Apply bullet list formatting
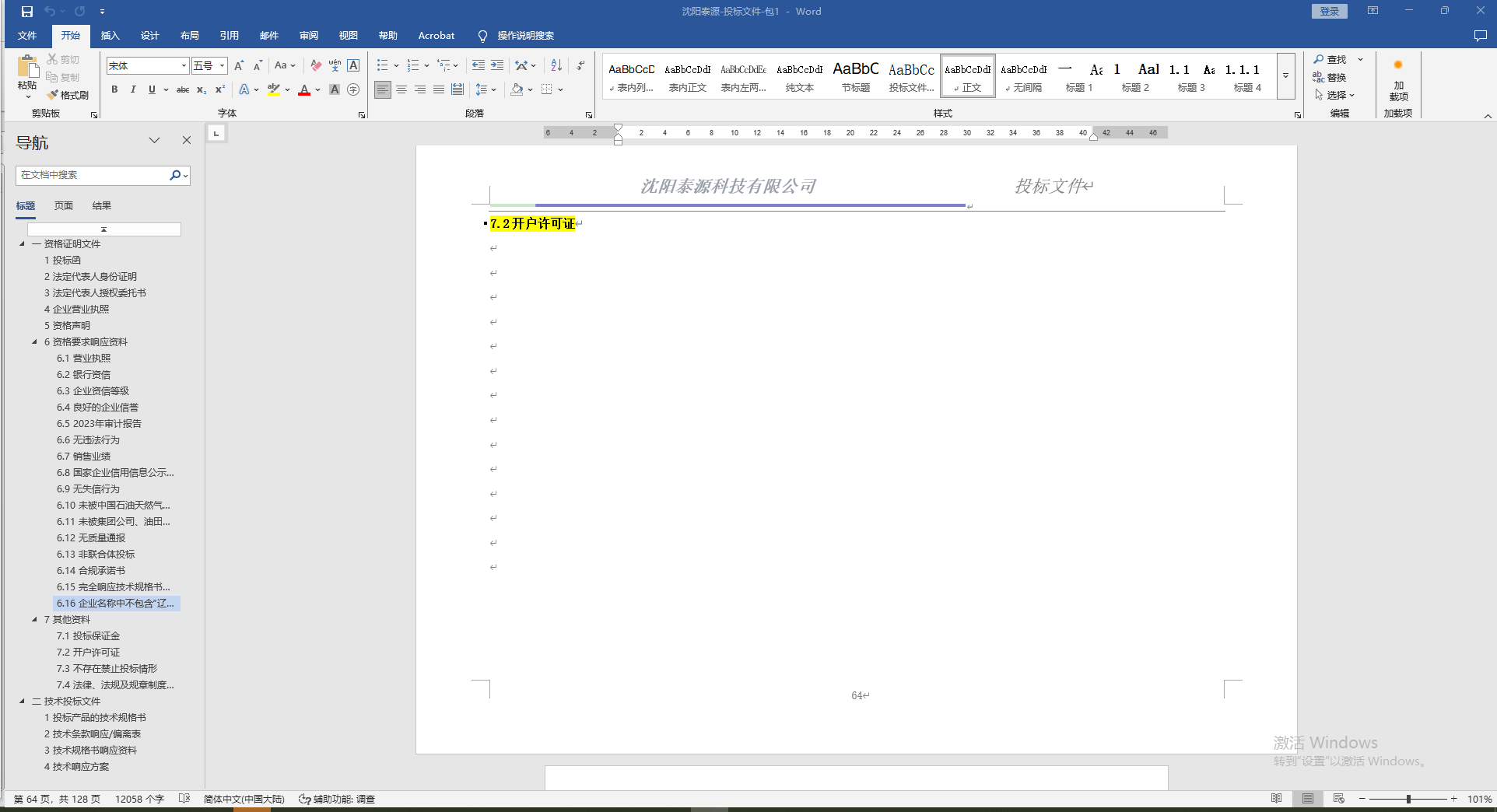The height and width of the screenshot is (812, 1497). [x=382, y=65]
